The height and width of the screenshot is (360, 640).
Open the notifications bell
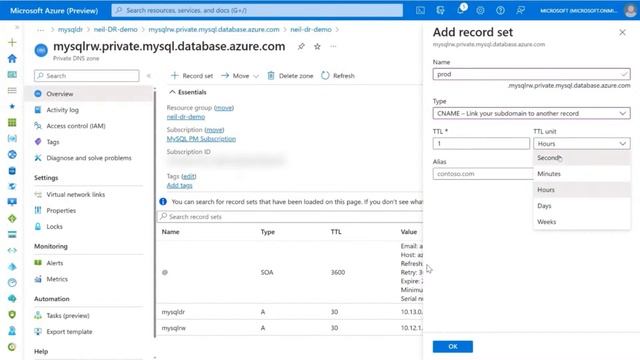pyautogui.click(x=460, y=10)
